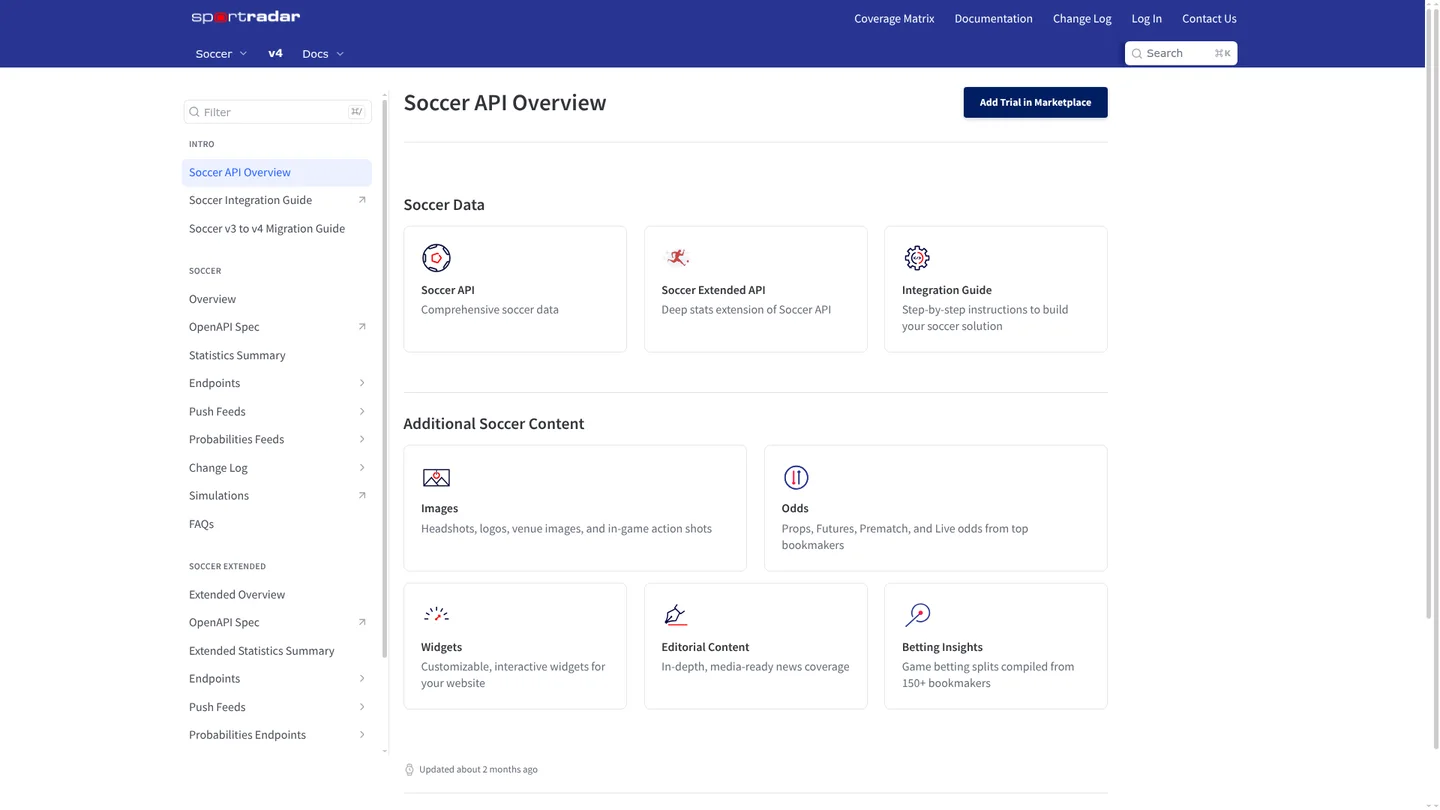Go to Contact Us page
The image size is (1440, 810).
pyautogui.click(x=1209, y=18)
